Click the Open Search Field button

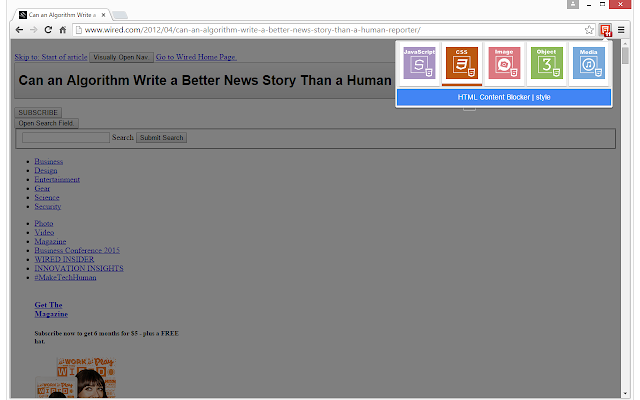pyautogui.click(x=47, y=123)
